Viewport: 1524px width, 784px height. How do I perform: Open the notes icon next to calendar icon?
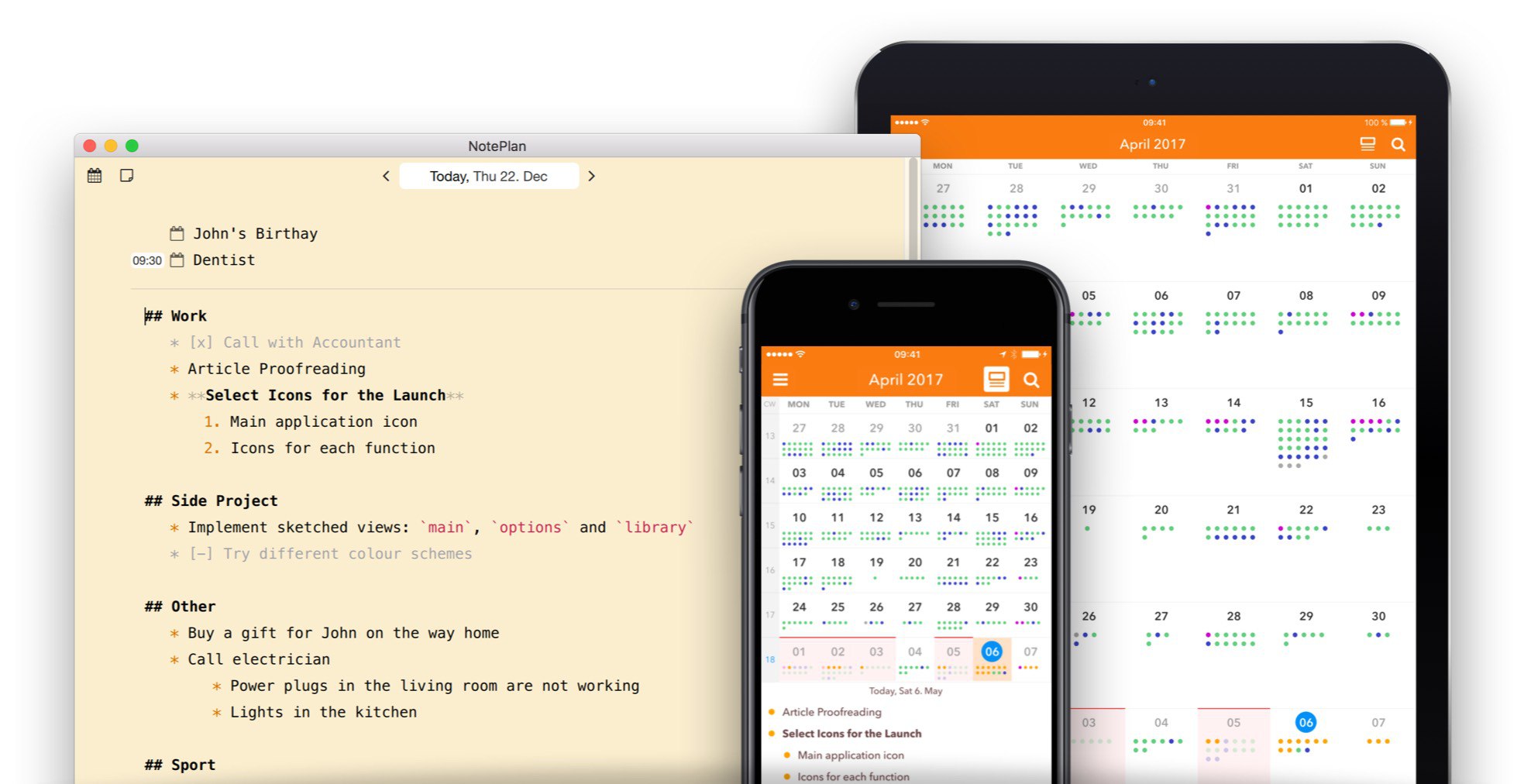[127, 176]
